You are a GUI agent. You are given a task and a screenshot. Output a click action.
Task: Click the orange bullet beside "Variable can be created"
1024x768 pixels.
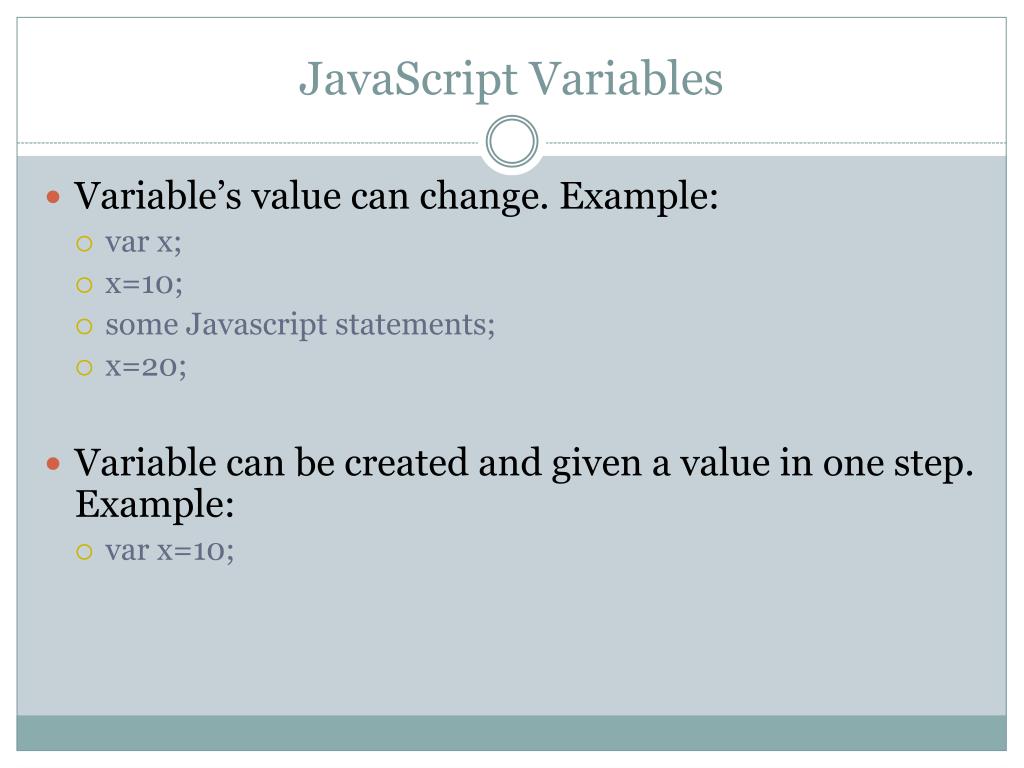click(55, 464)
